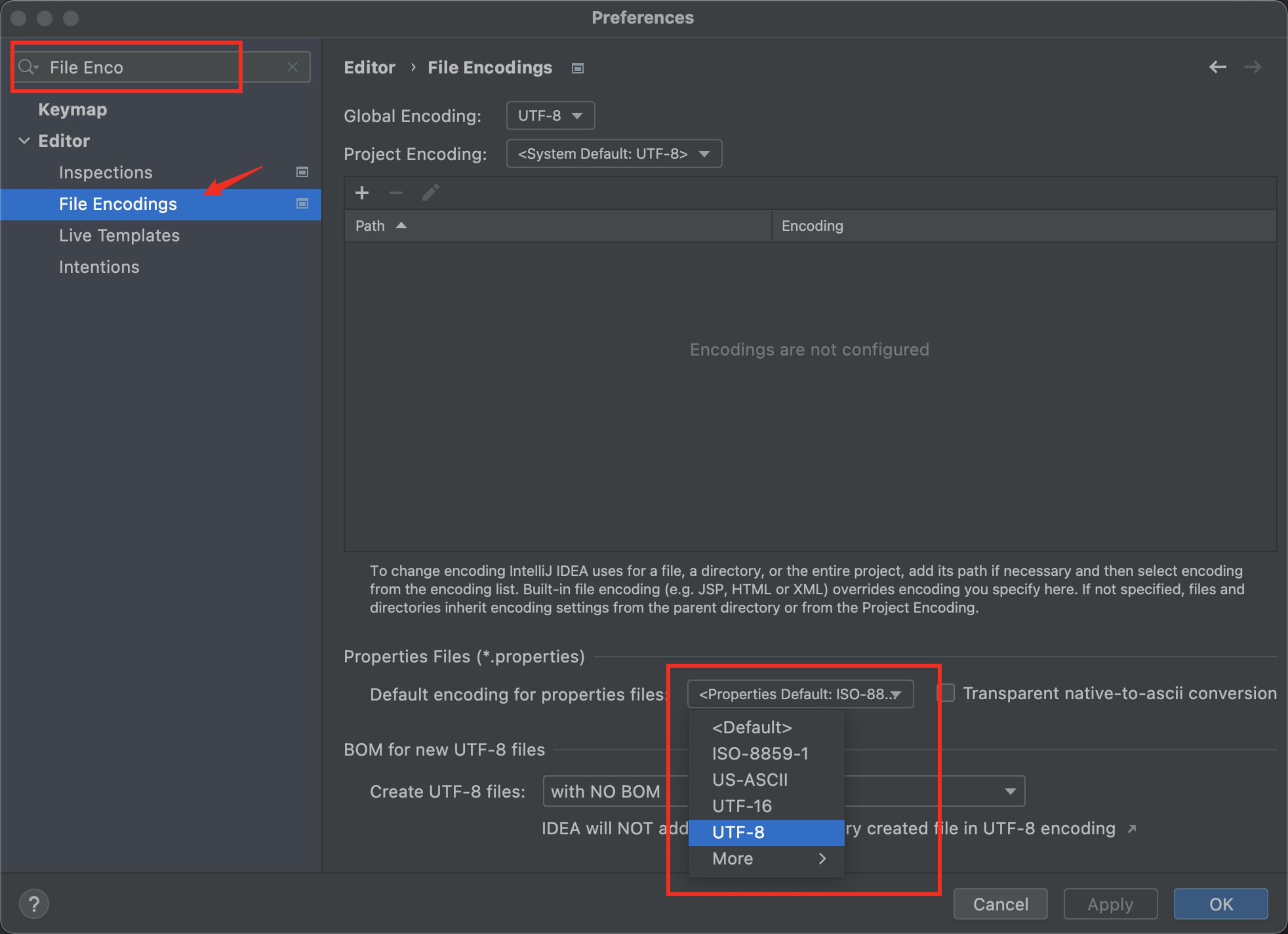The image size is (1288, 934).
Task: Open the help question mark button
Action: pyautogui.click(x=34, y=904)
